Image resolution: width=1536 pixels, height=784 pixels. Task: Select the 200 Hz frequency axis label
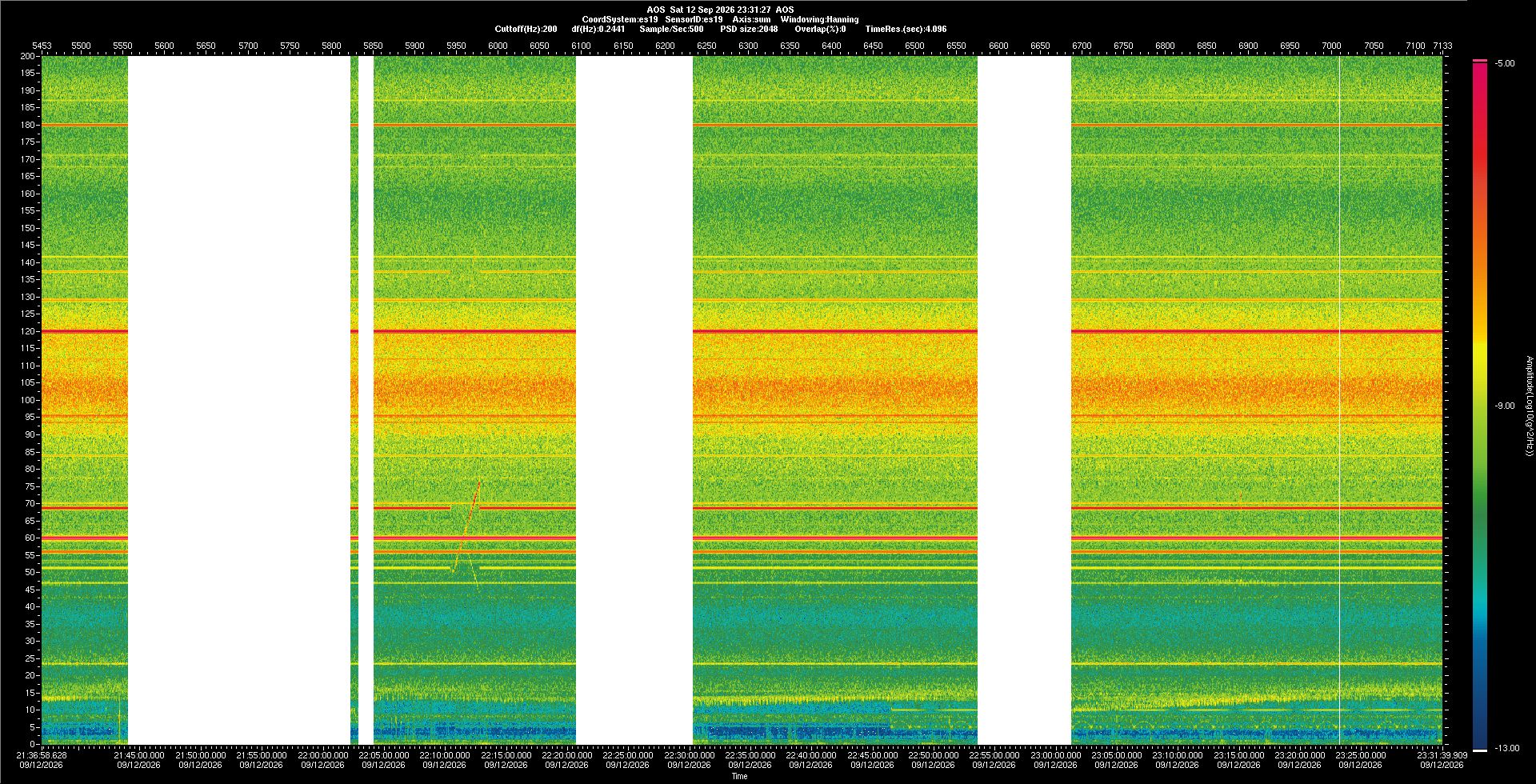[28, 56]
